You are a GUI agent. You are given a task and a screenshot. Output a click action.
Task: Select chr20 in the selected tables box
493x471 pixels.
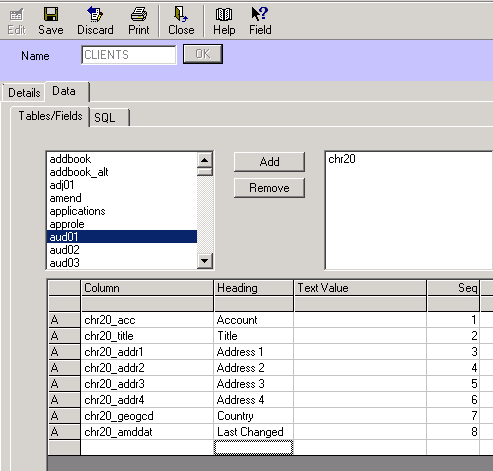342,159
